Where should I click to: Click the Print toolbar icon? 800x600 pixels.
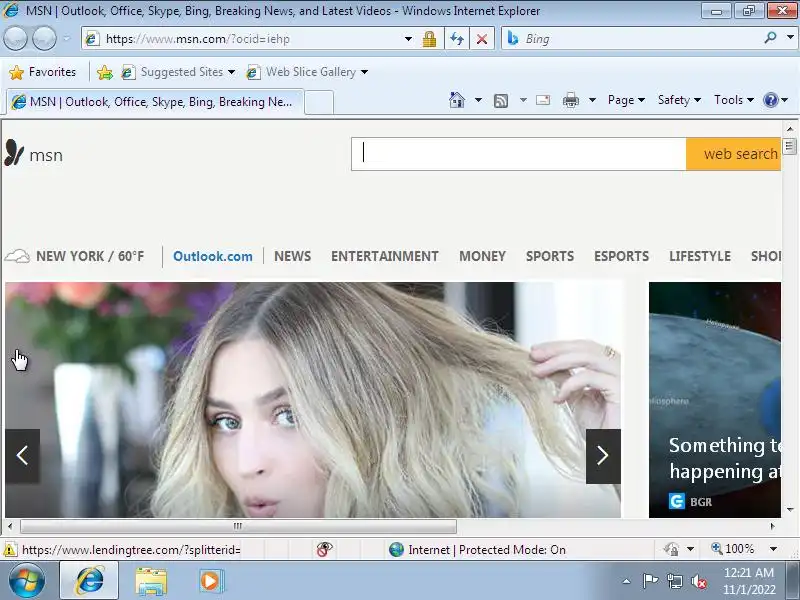point(571,100)
